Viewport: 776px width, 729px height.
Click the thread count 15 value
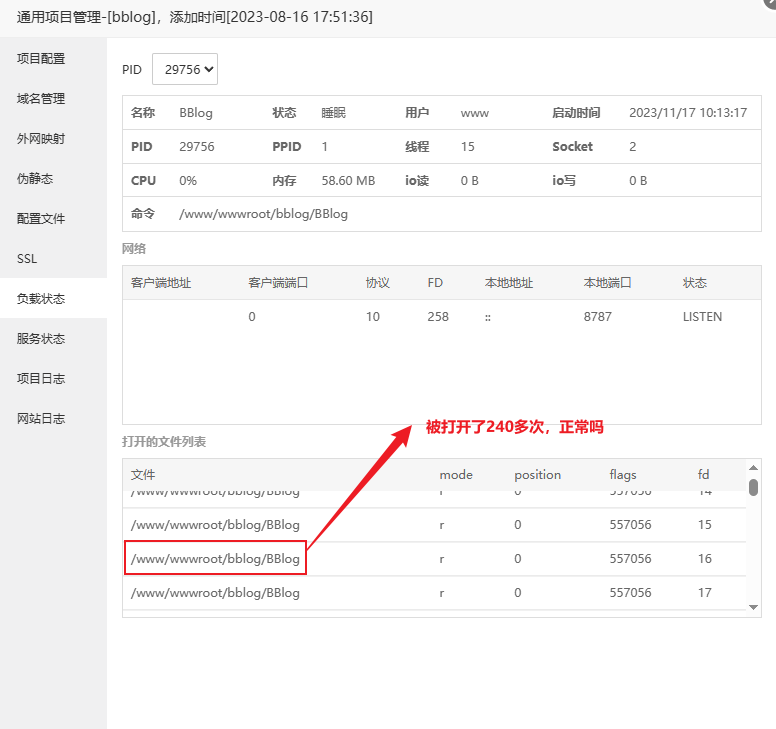point(468,147)
